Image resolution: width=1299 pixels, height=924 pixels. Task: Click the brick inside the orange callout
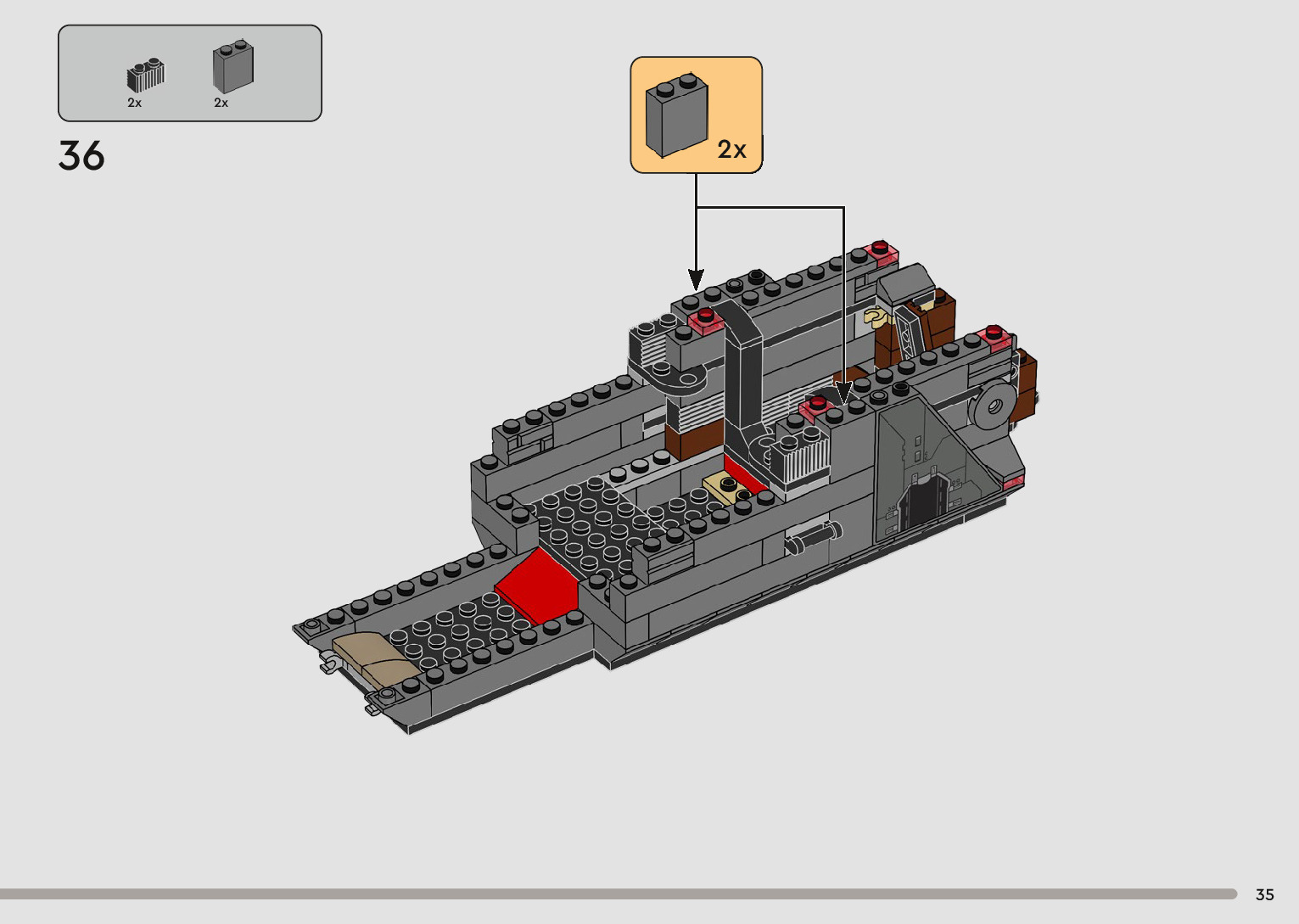(x=676, y=118)
